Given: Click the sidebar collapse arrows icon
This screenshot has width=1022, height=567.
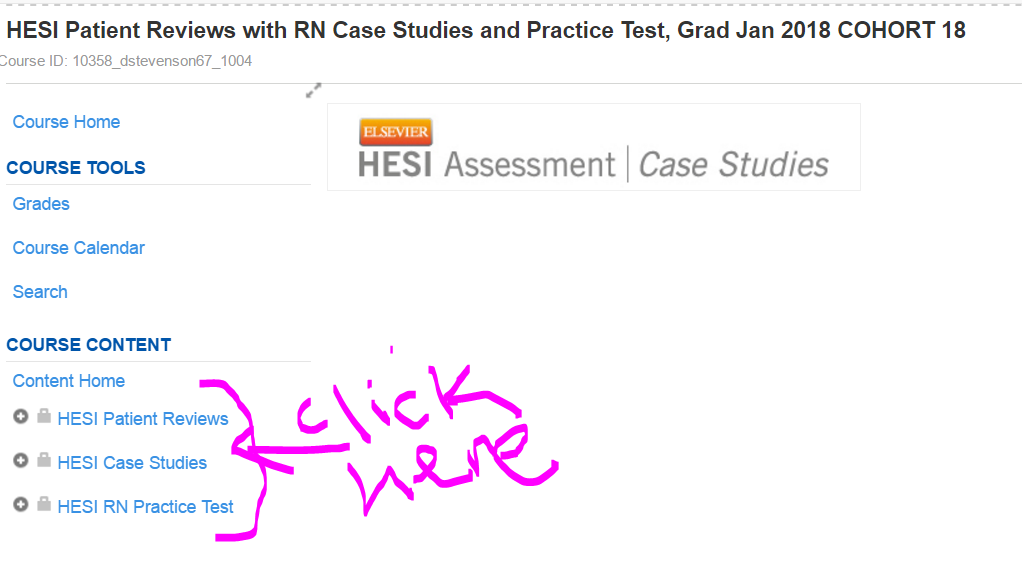Looking at the screenshot, I should point(314,91).
